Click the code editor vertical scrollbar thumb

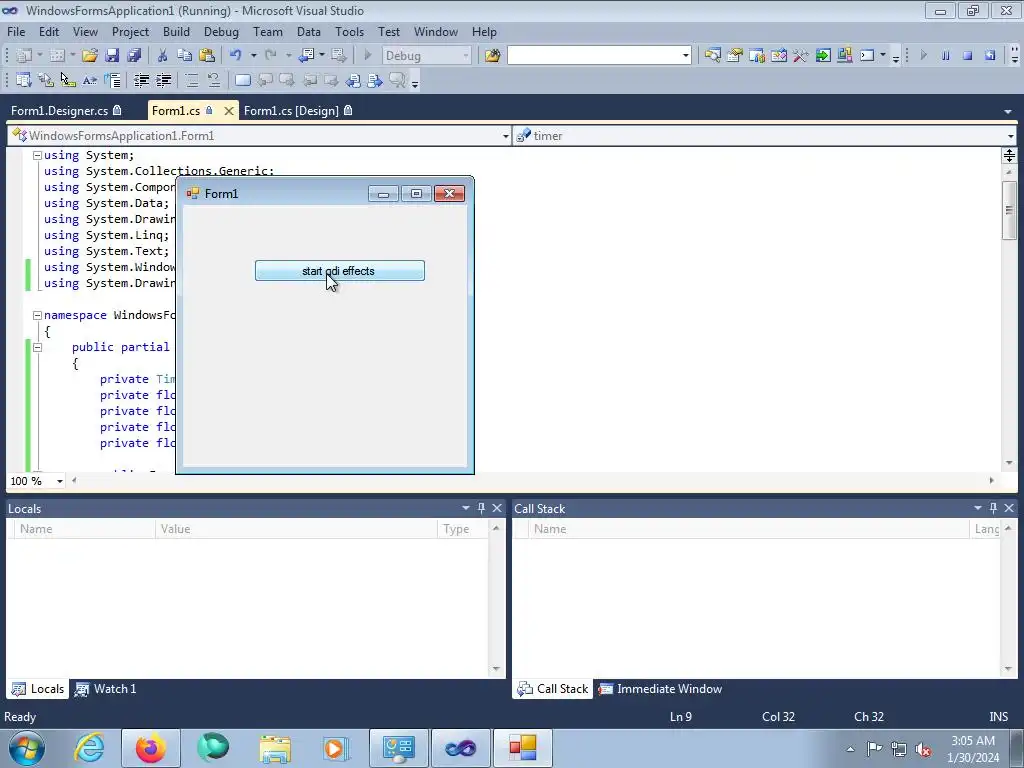pyautogui.click(x=1009, y=210)
